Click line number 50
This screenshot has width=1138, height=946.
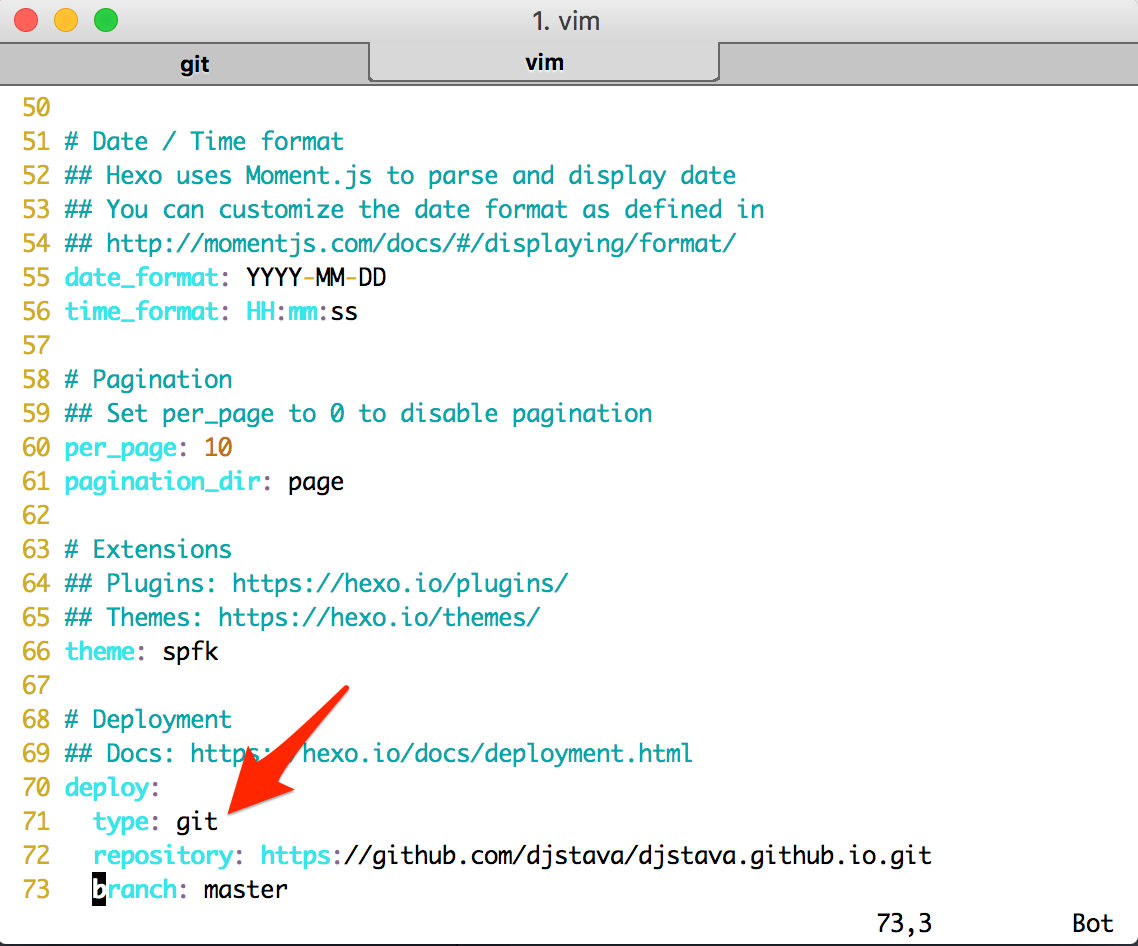(36, 107)
